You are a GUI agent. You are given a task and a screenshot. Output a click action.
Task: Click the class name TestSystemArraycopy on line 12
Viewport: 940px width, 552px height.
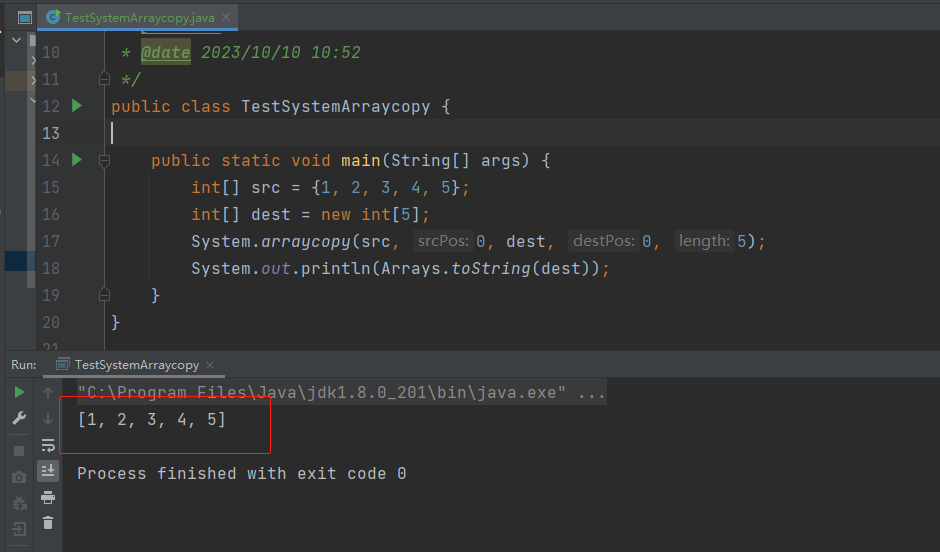click(x=336, y=107)
